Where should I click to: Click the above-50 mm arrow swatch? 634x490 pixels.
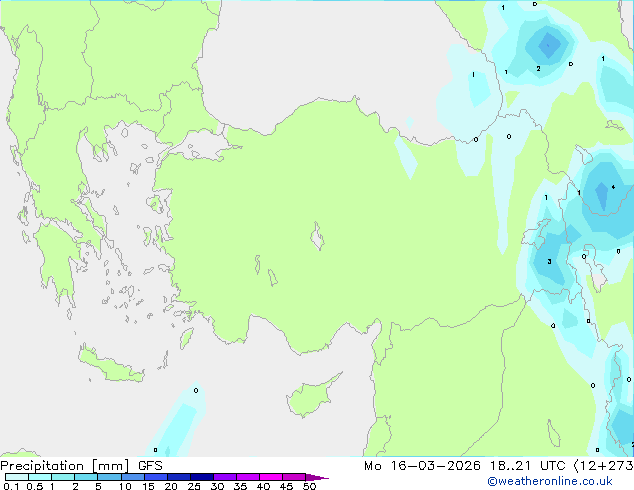(x=317, y=477)
